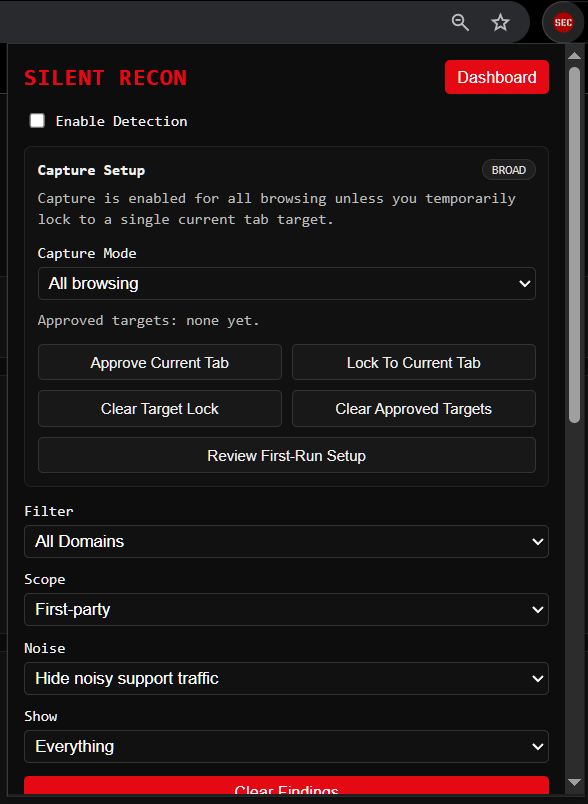Click the popup scrollbar thumb
The width and height of the screenshot is (588, 804).
pyautogui.click(x=574, y=245)
